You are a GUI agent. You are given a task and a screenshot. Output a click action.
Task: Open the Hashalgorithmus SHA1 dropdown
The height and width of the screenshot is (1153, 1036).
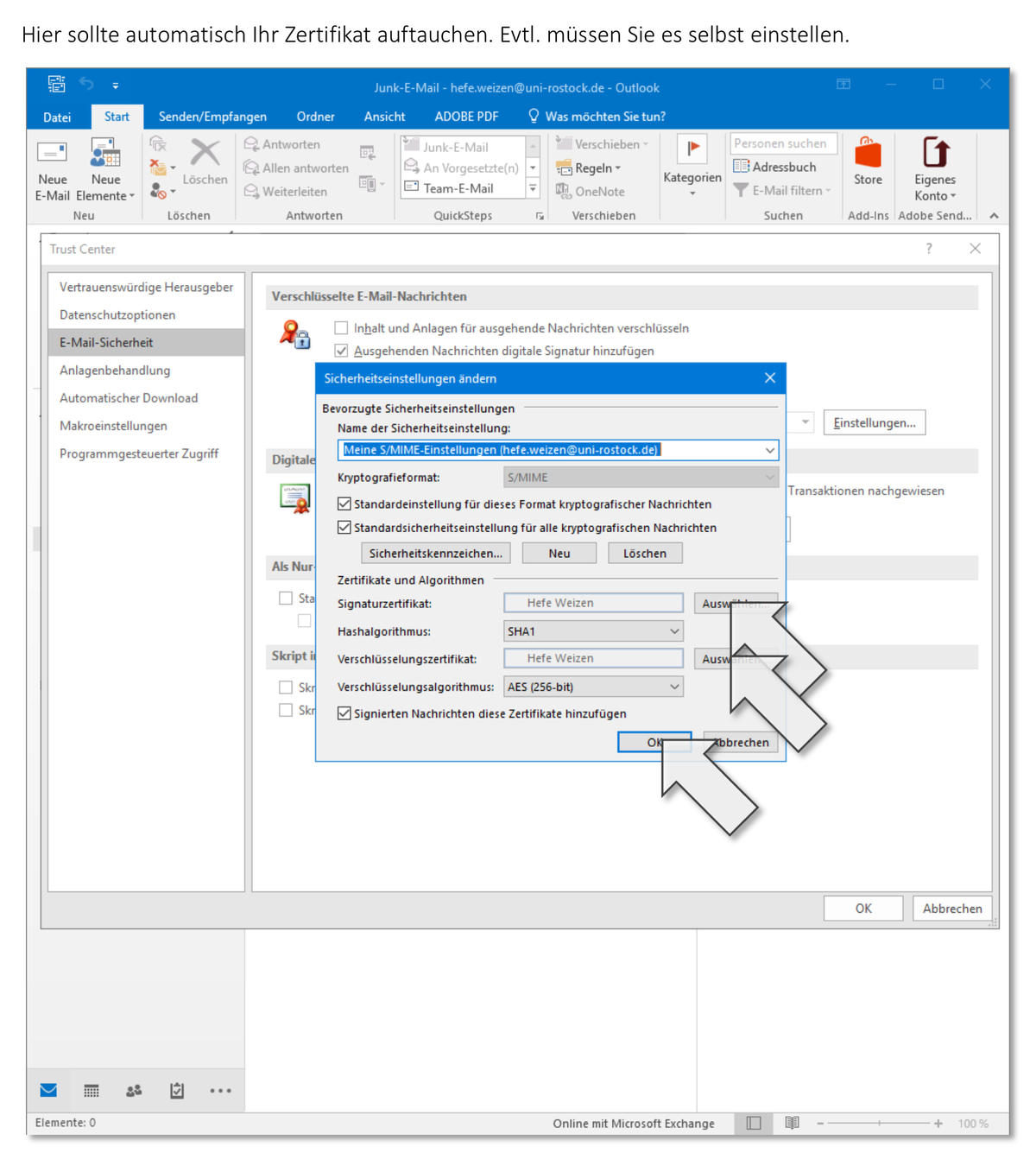click(674, 631)
